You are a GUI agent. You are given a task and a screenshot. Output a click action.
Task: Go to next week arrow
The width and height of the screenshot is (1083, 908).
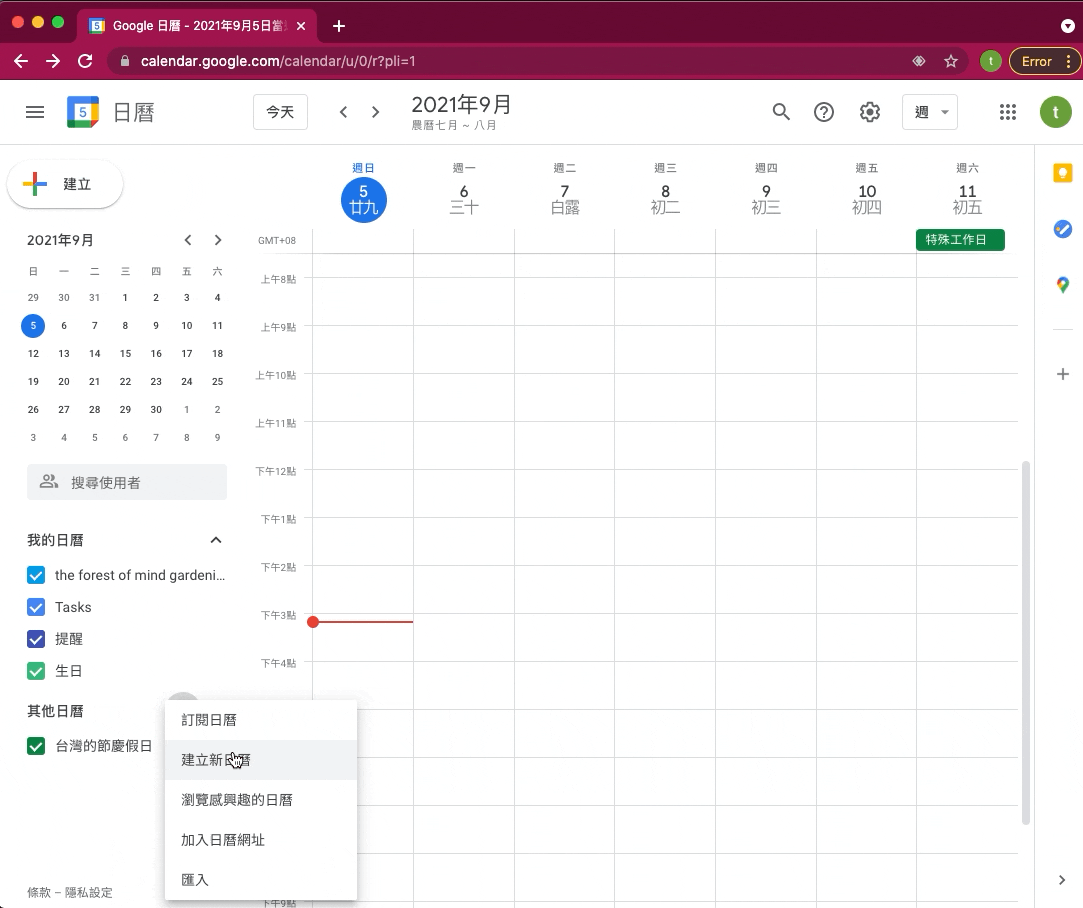coord(376,112)
